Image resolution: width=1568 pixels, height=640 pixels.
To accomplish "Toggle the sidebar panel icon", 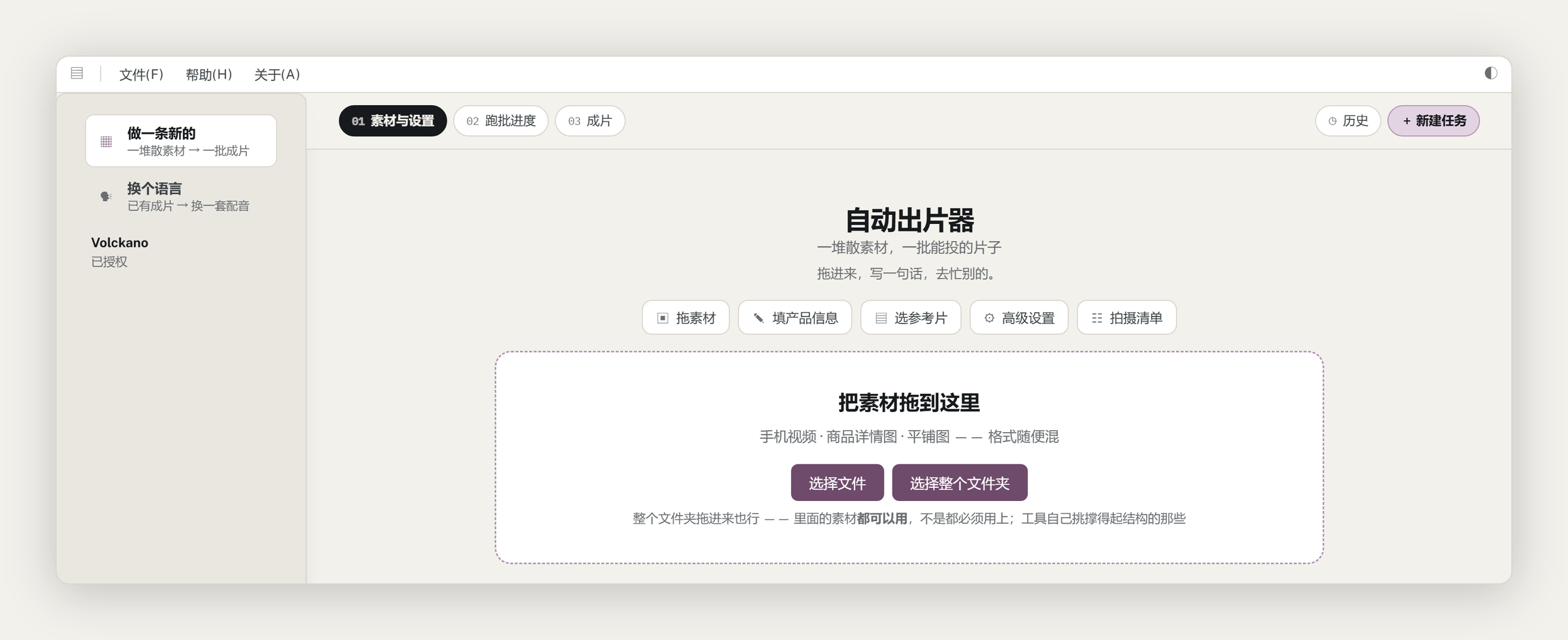I will pos(77,73).
